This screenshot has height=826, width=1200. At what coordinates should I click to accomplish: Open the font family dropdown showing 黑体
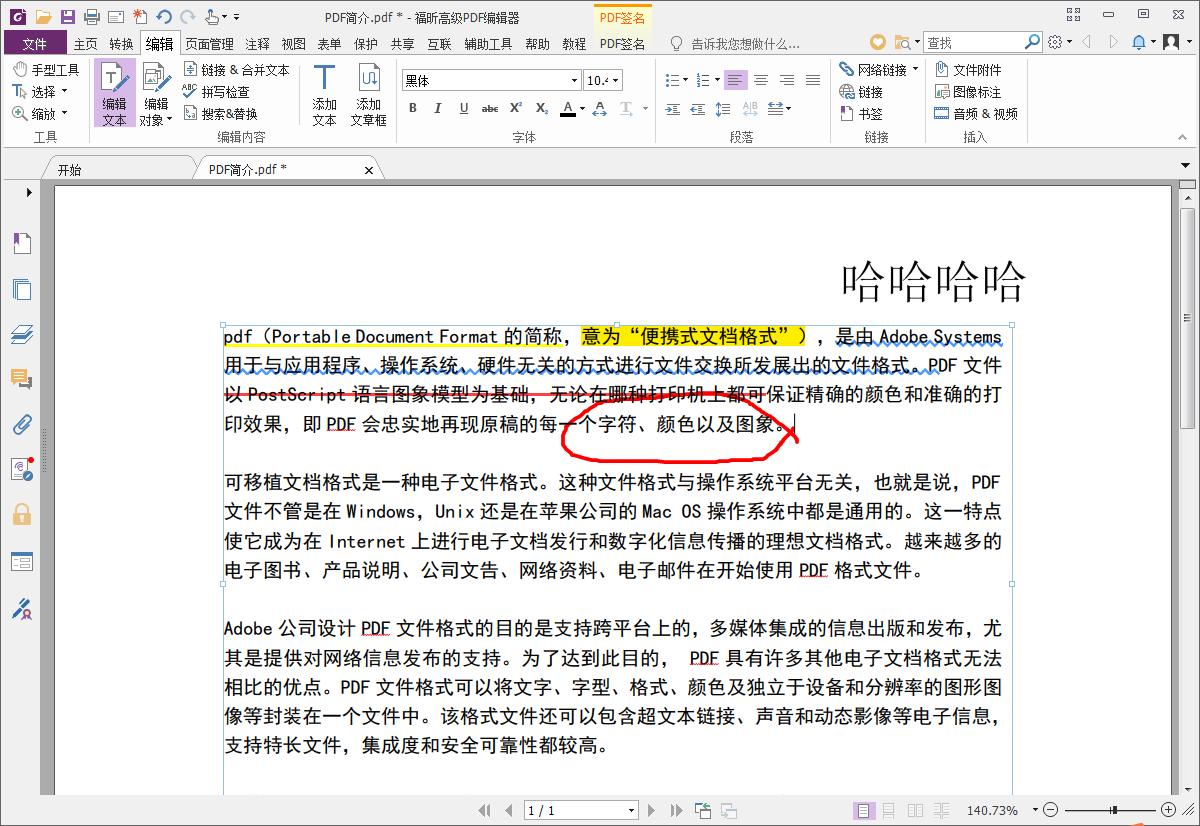point(572,79)
